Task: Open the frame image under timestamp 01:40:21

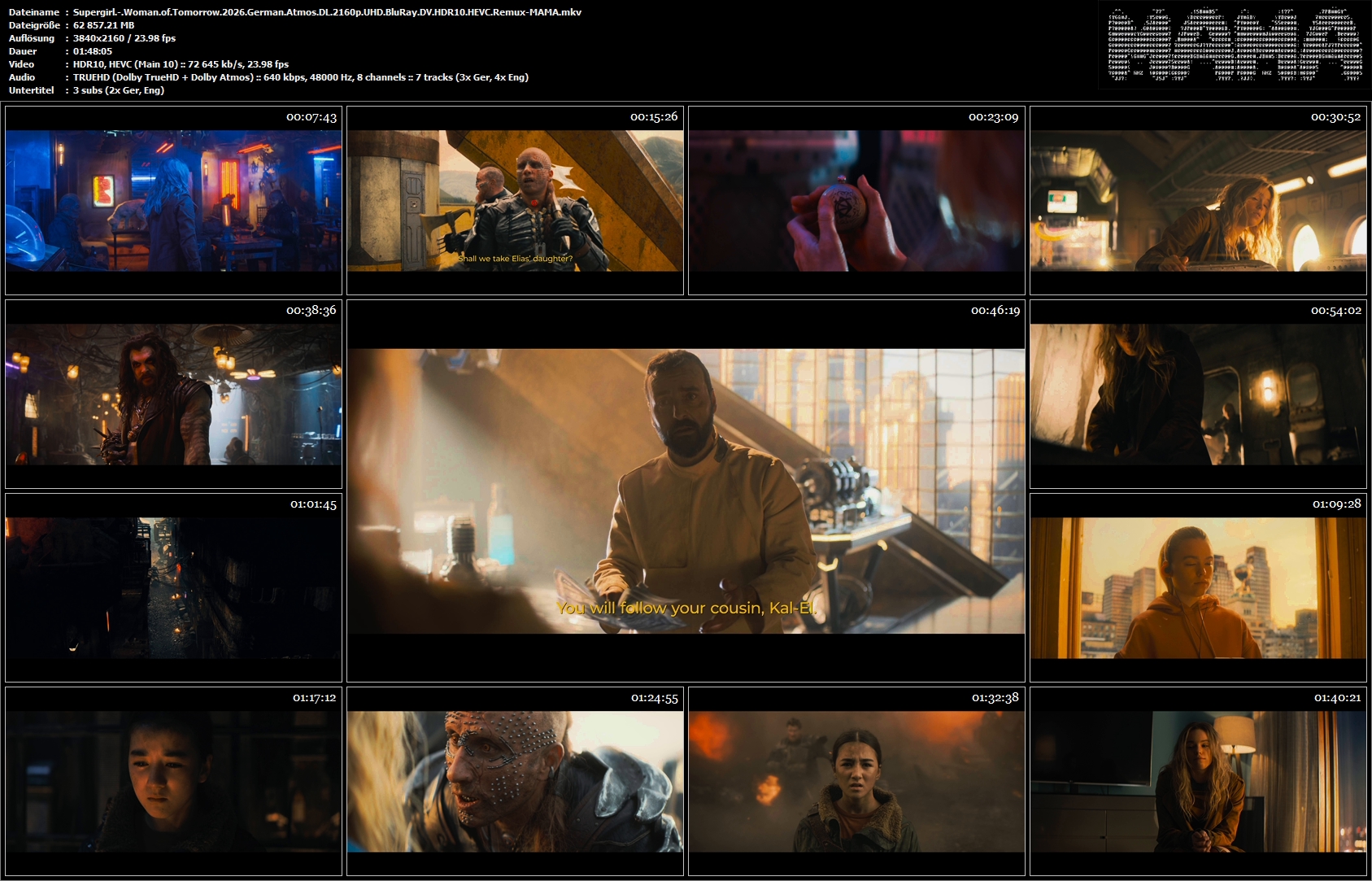Action: (1198, 781)
